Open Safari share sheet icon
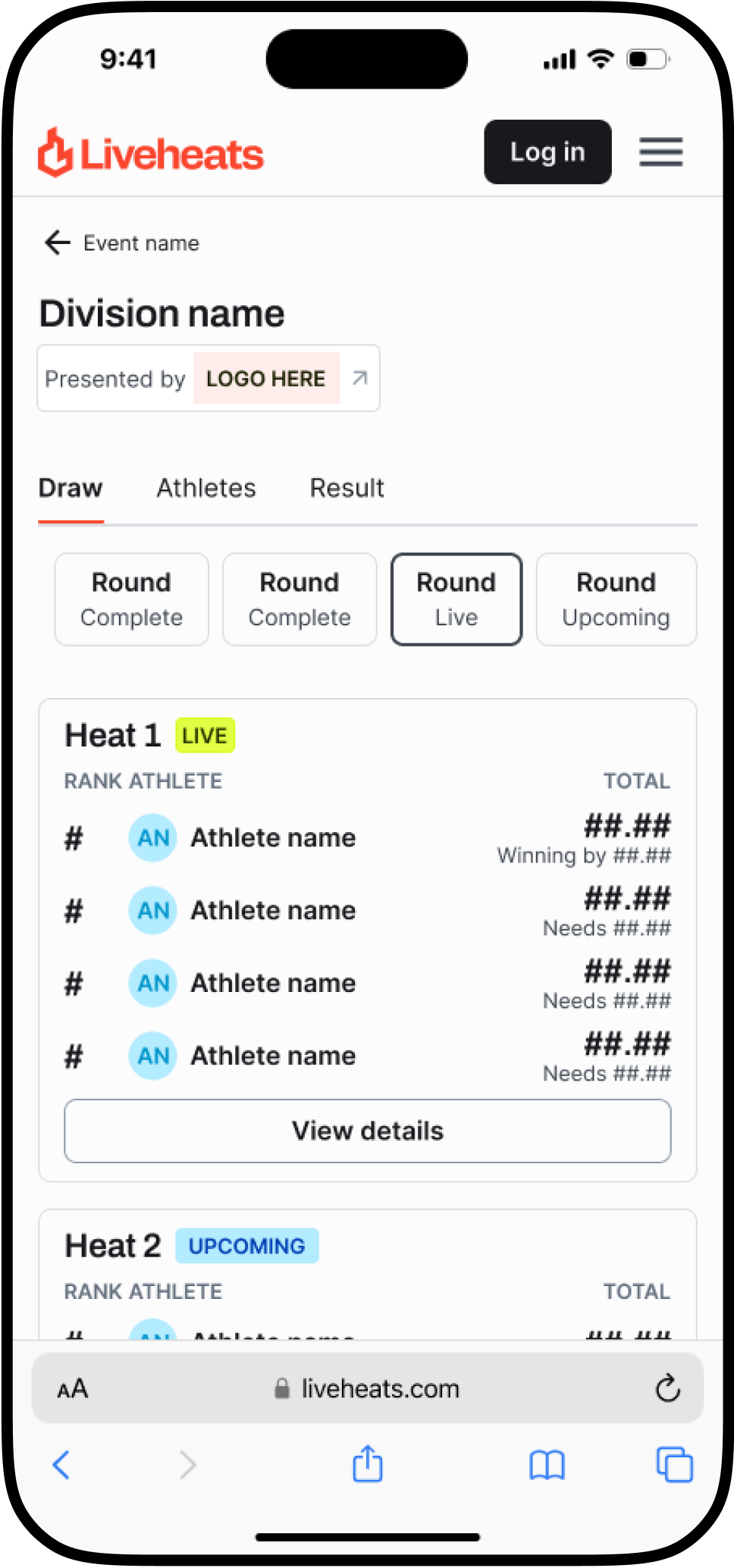Viewport: 734px width, 1568px height. coord(368,1463)
